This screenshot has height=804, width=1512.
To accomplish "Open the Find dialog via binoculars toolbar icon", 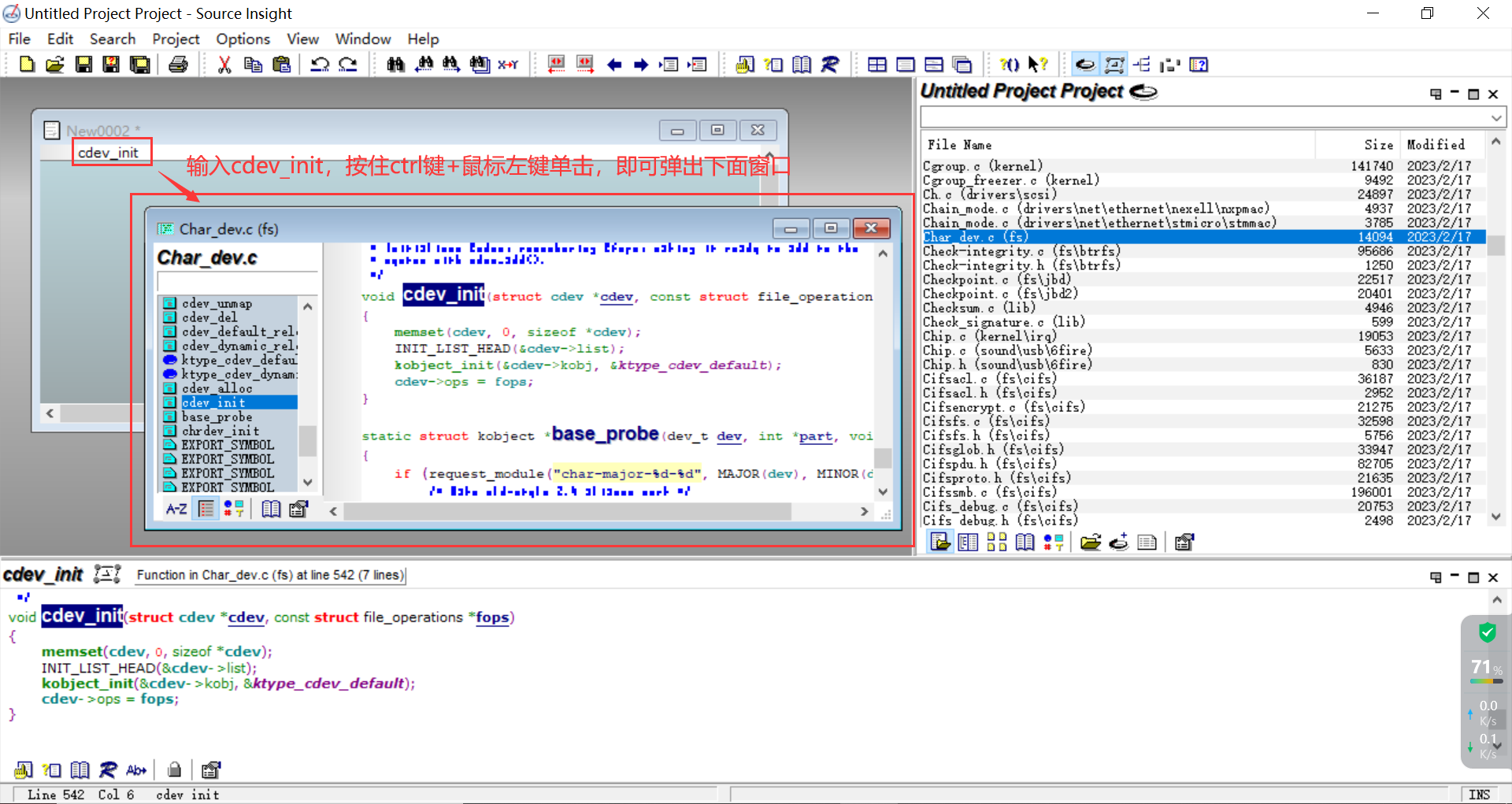I will pyautogui.click(x=395, y=65).
